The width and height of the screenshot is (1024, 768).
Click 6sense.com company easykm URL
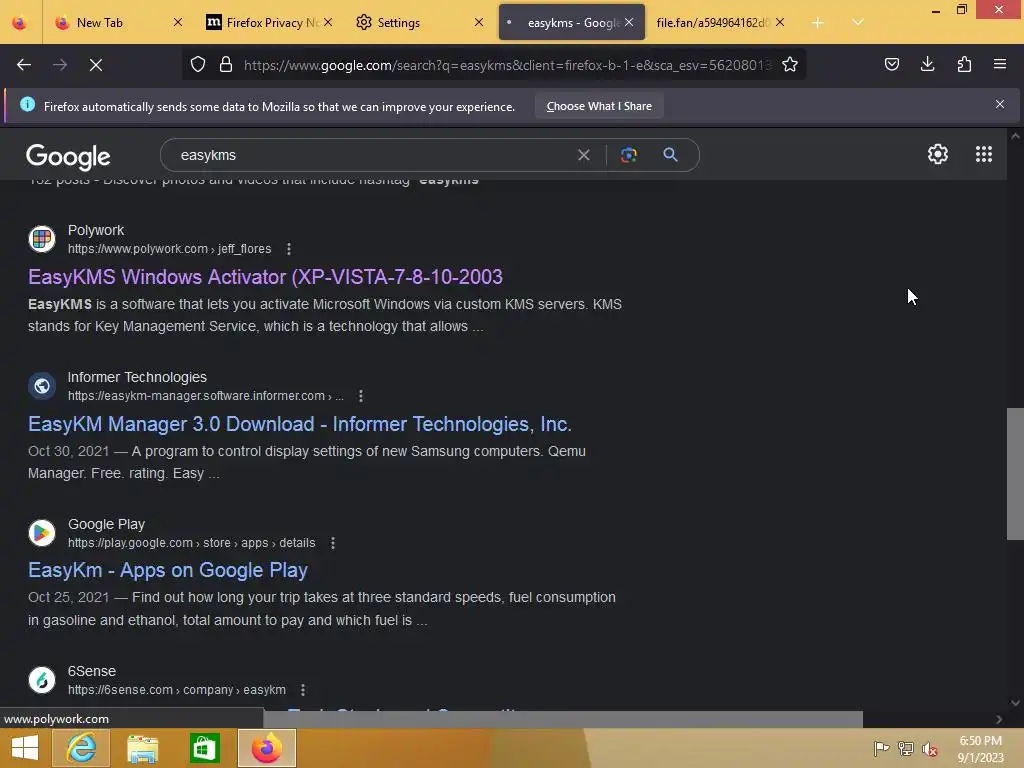pos(177,690)
